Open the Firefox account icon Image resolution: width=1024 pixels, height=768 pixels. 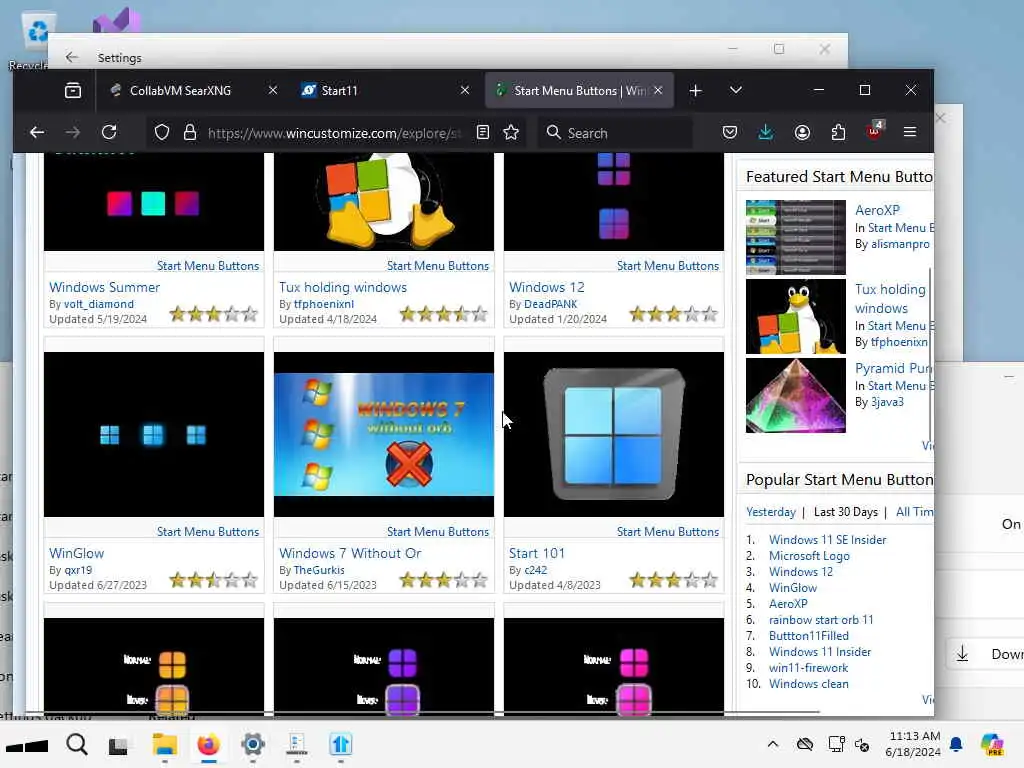pos(803,133)
